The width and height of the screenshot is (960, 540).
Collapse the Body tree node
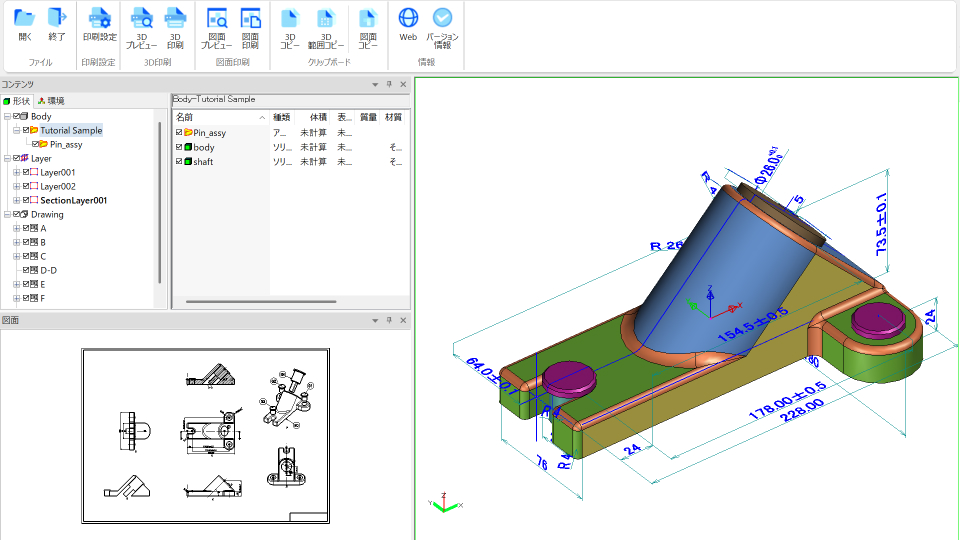pyautogui.click(x=7, y=117)
